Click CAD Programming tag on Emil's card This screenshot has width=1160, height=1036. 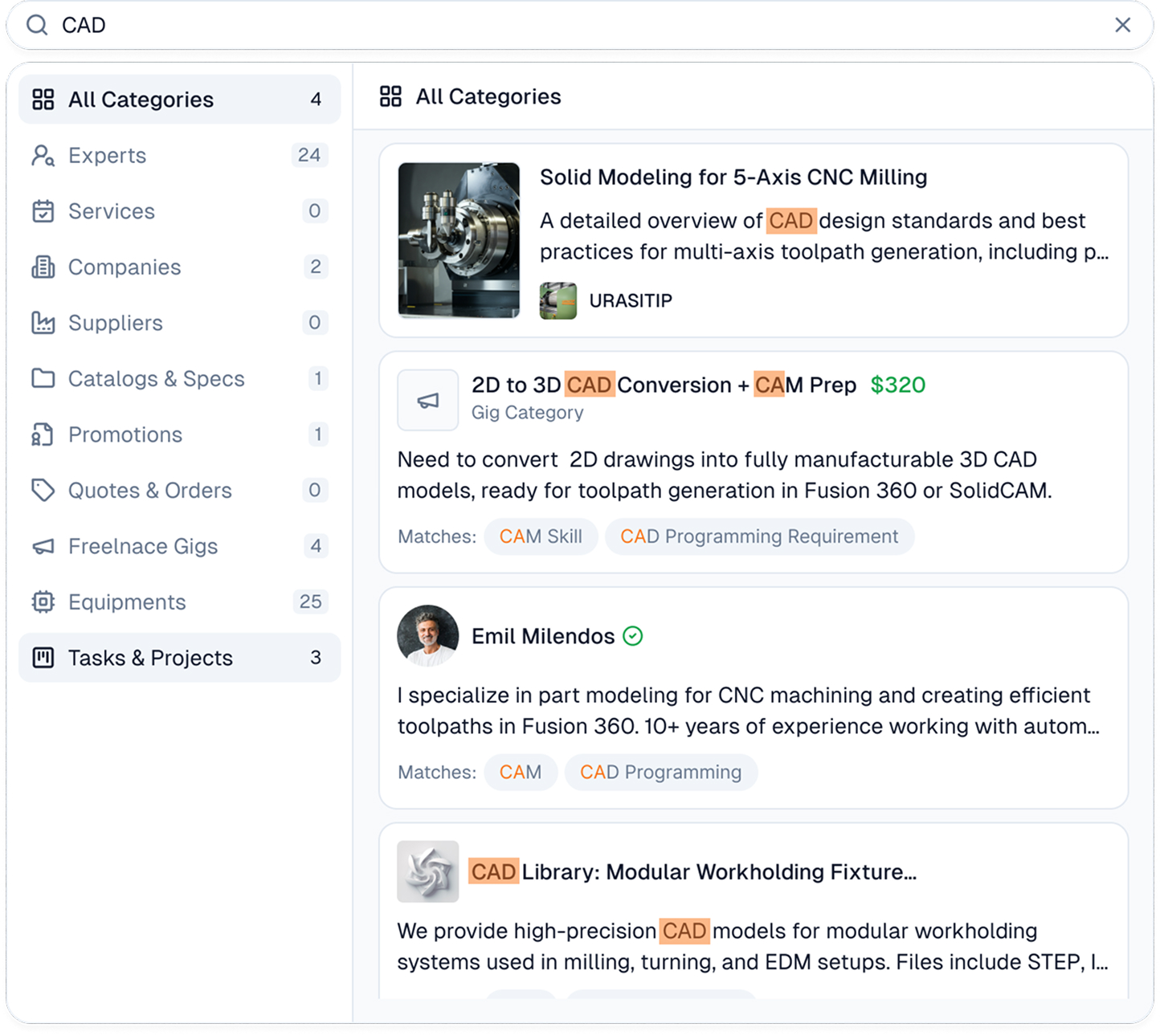pos(660,772)
